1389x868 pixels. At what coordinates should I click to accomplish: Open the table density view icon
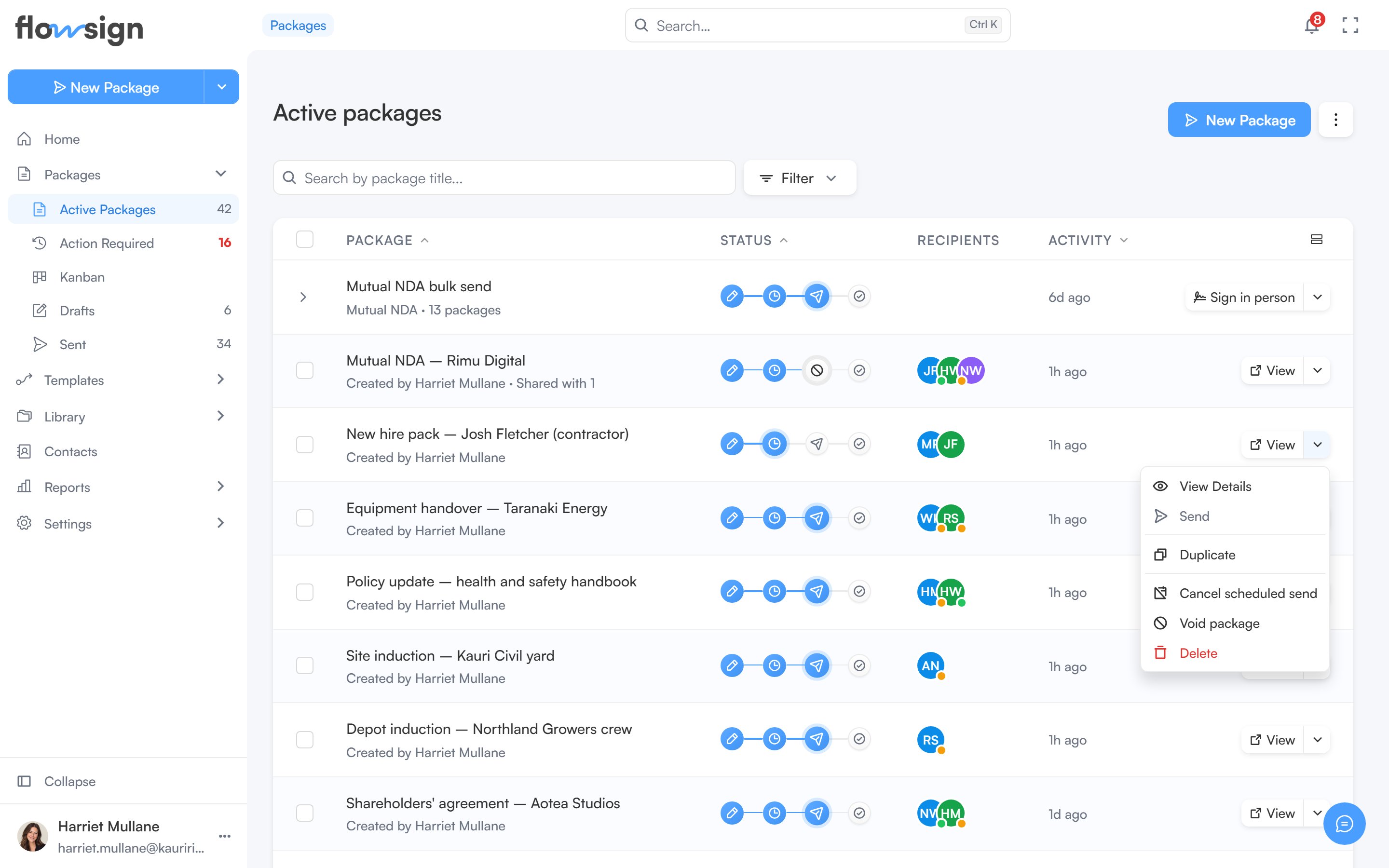(1316, 239)
